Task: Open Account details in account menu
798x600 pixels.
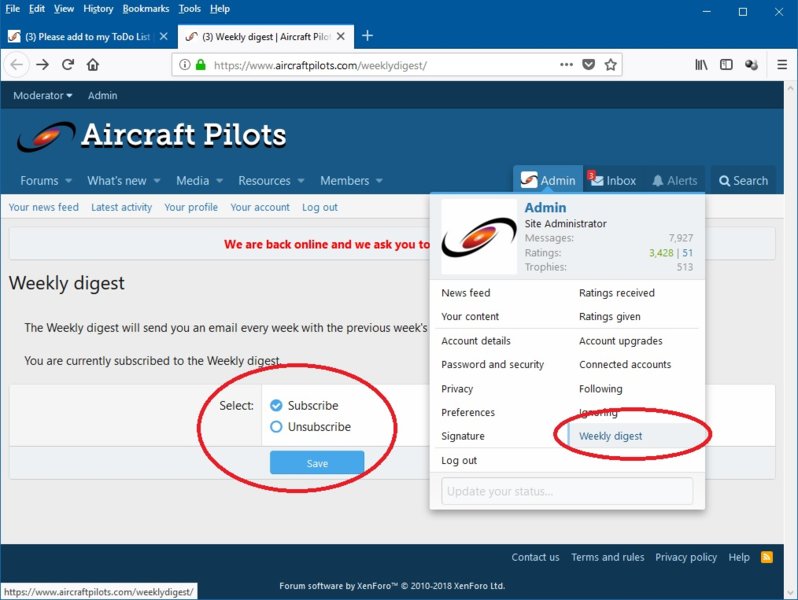Action: click(475, 341)
